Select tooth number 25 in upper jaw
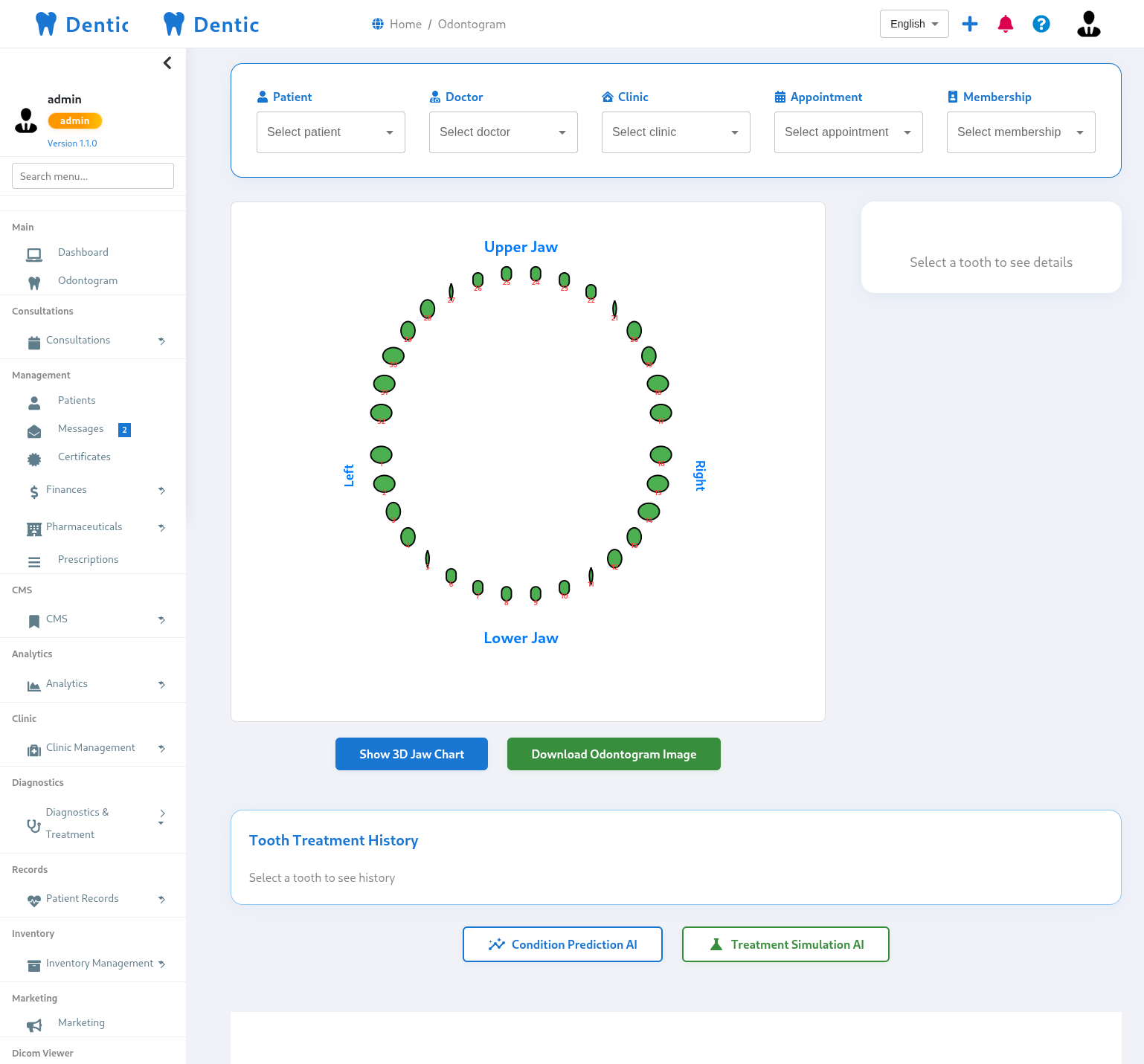The image size is (1144, 1064). coord(507,274)
